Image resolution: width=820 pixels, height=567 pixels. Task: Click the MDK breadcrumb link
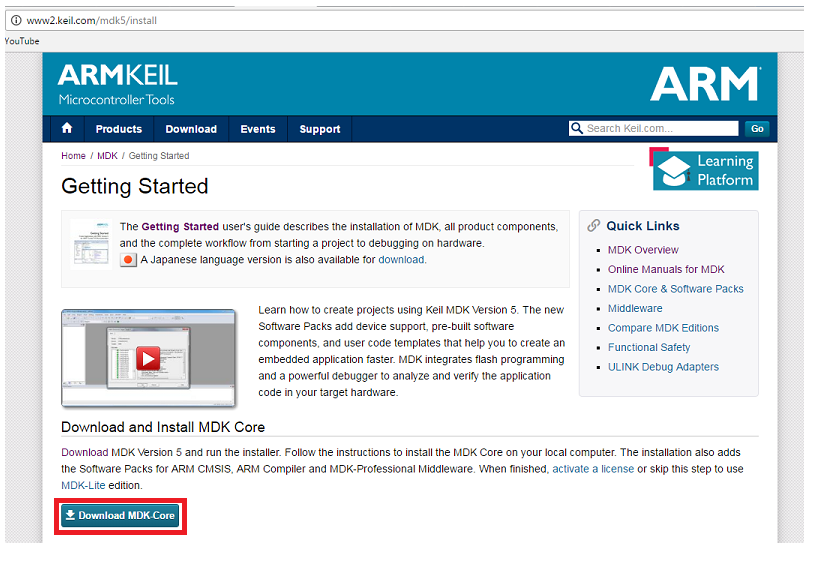click(x=107, y=156)
